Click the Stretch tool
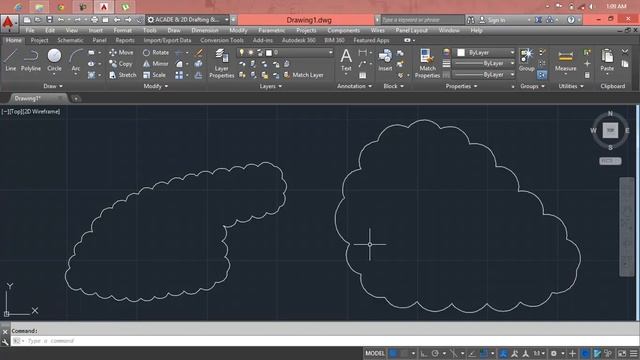The image size is (640, 360). pos(123,75)
